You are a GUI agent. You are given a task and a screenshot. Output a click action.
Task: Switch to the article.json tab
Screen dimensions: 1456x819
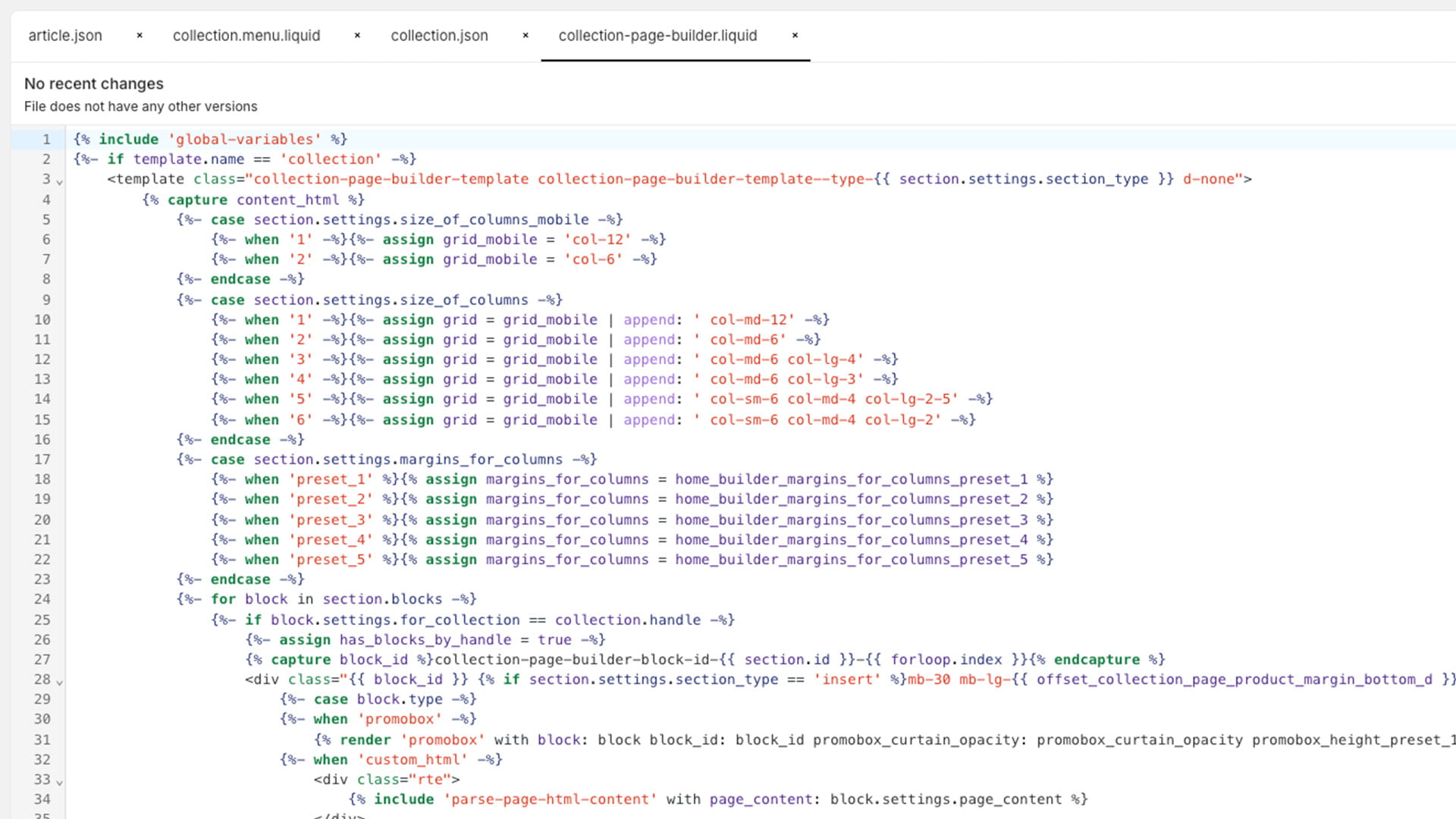pyautogui.click(x=65, y=36)
